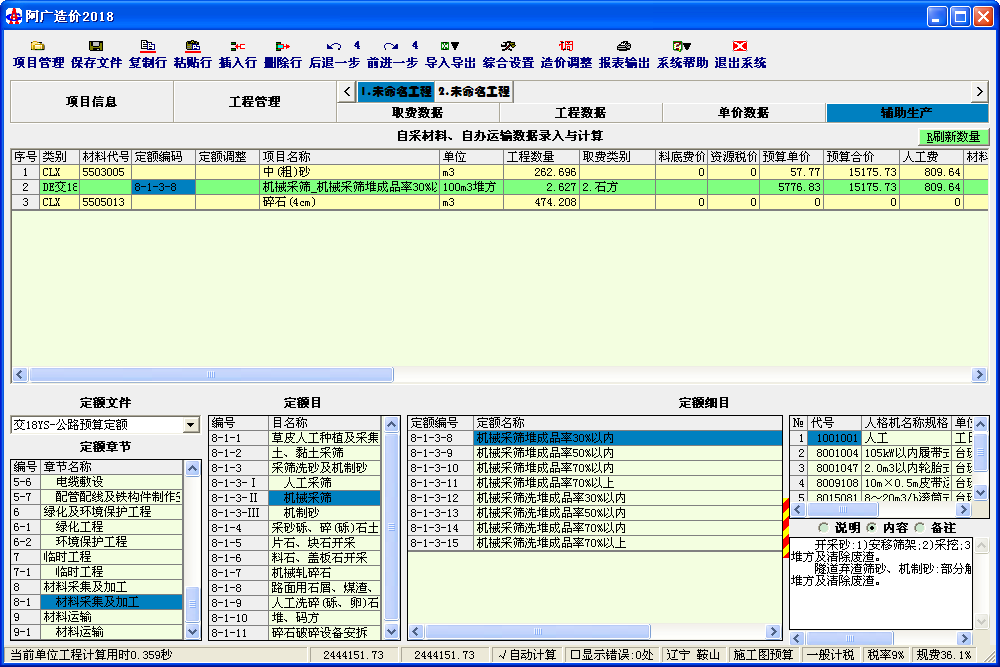
Task: Toggle the 自动计算 option in status bar
Action: click(527, 655)
